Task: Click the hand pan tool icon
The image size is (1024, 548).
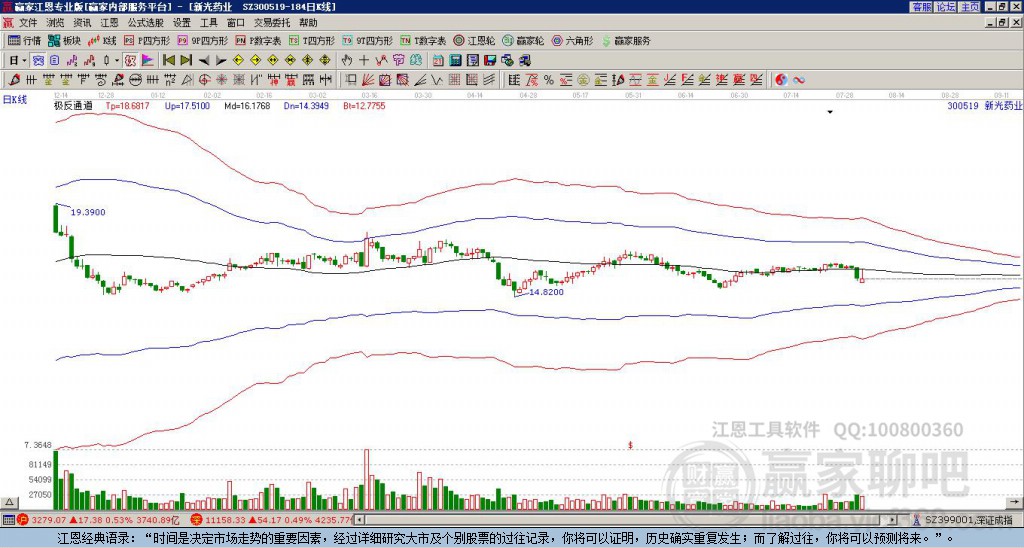Action: tap(347, 61)
